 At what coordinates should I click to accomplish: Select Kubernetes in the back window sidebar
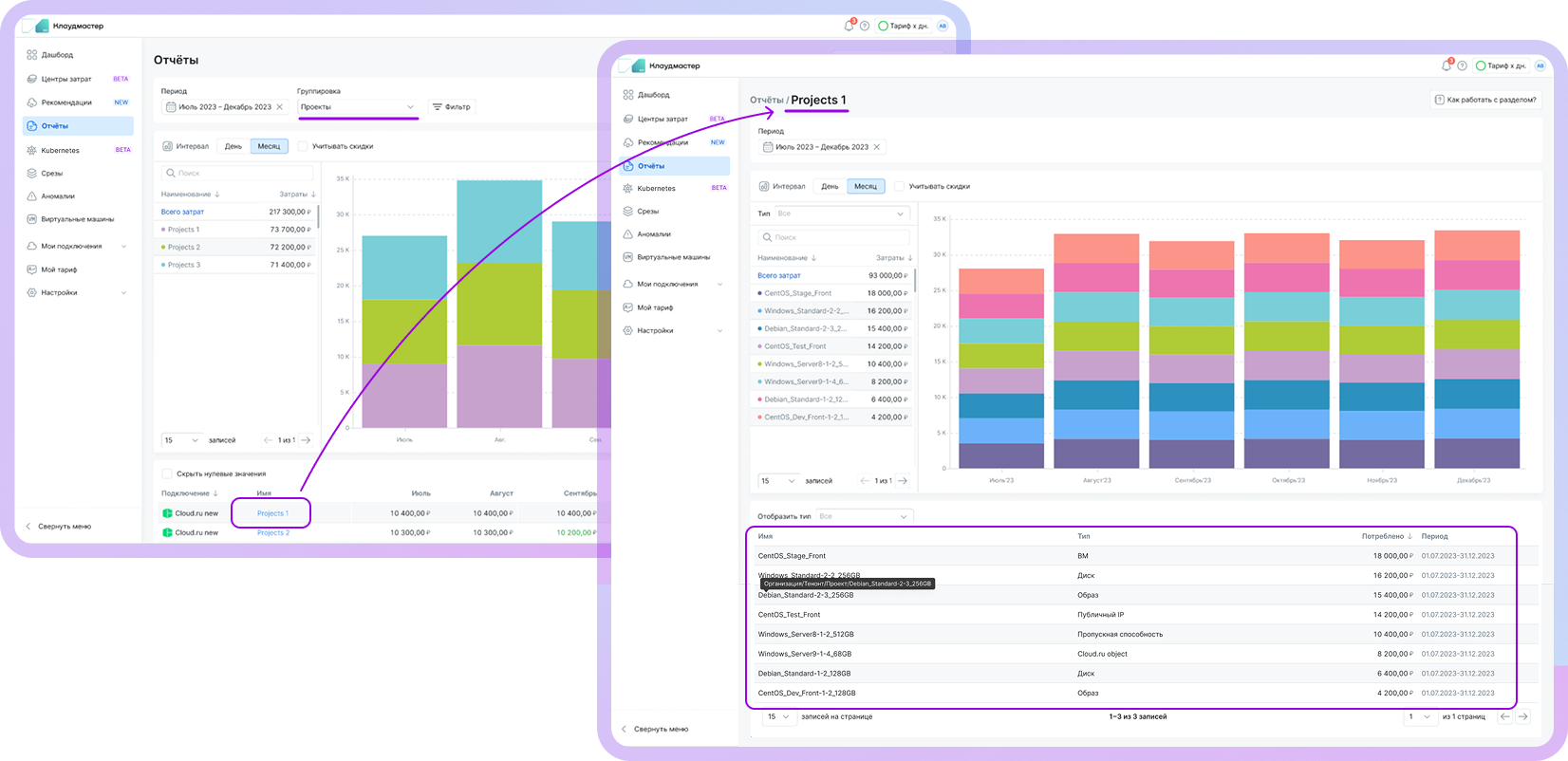[60, 150]
